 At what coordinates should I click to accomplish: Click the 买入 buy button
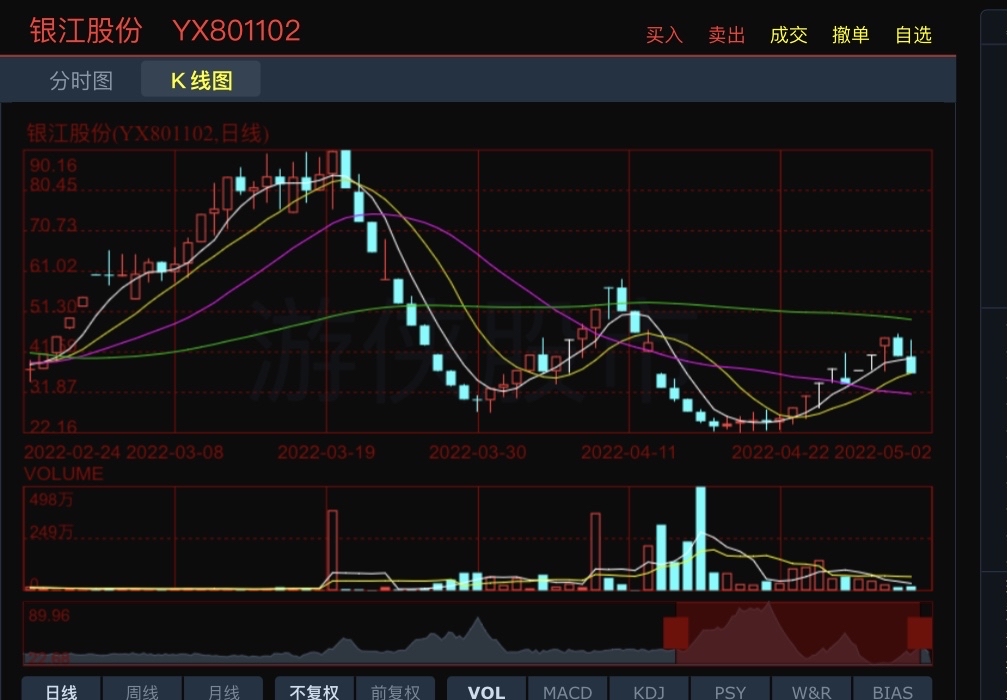click(664, 35)
